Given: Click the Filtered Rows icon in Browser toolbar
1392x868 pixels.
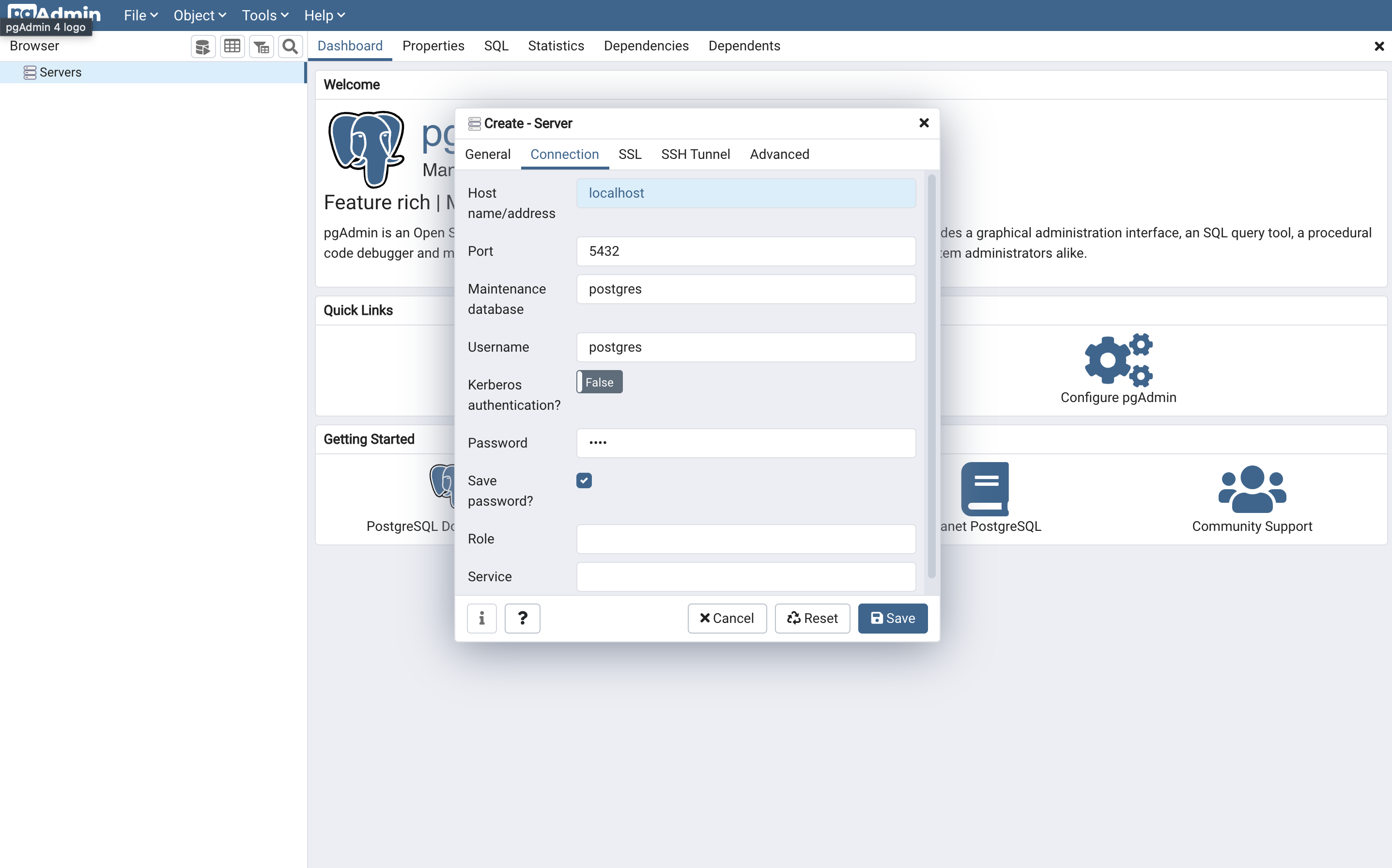Looking at the screenshot, I should (262, 46).
